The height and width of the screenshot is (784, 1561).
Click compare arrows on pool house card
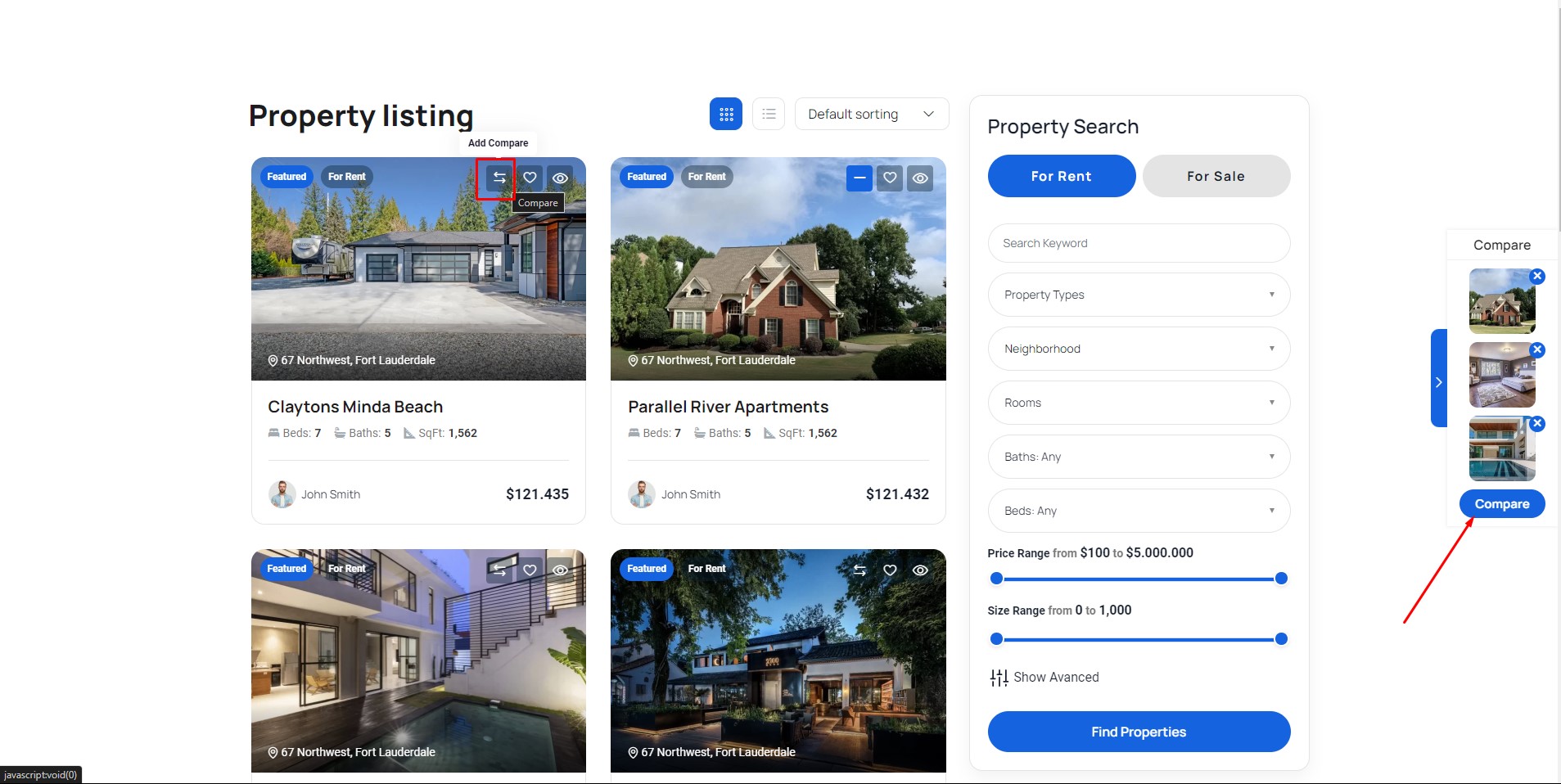499,570
